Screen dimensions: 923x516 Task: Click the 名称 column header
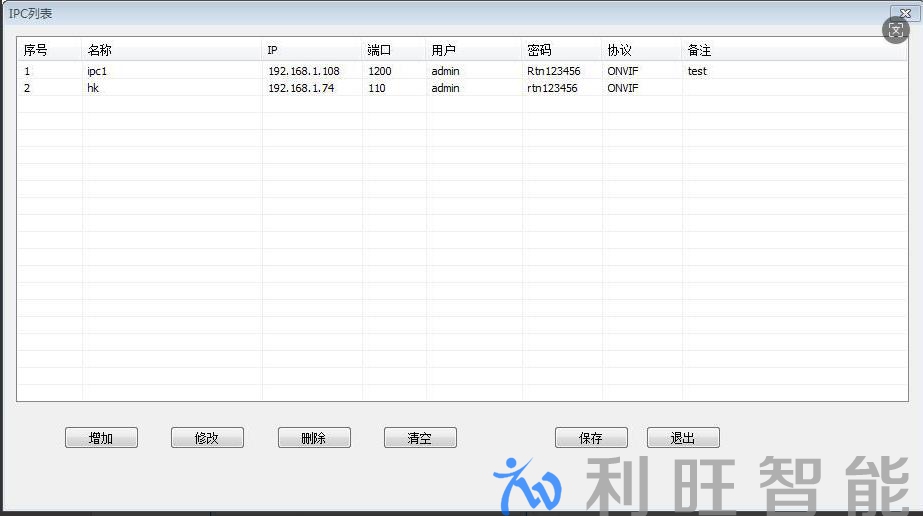(171, 50)
